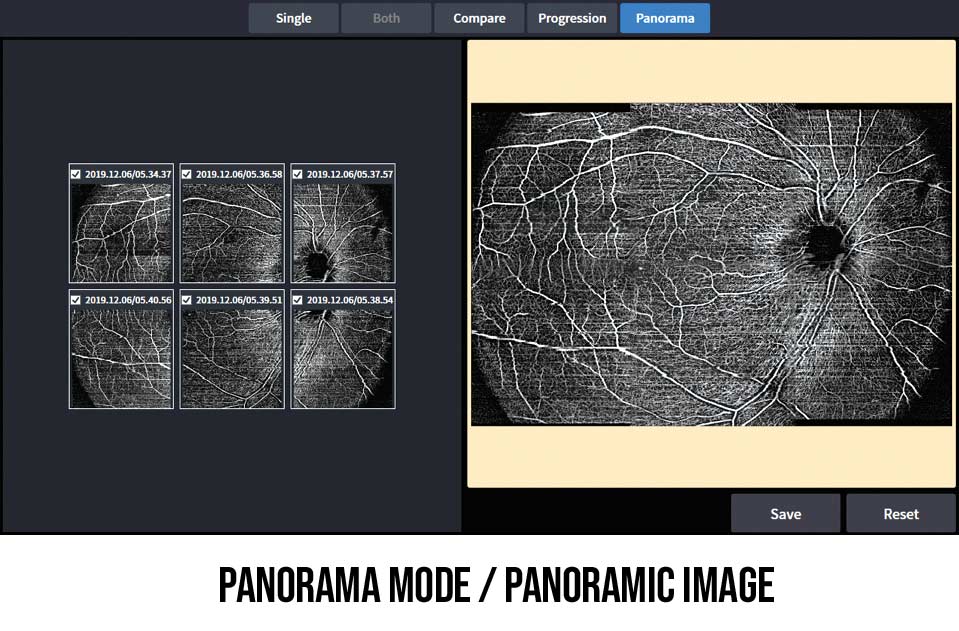This screenshot has height=631, width=959.
Task: Select the 05.40.56 scan thumbnail image
Action: [121, 358]
